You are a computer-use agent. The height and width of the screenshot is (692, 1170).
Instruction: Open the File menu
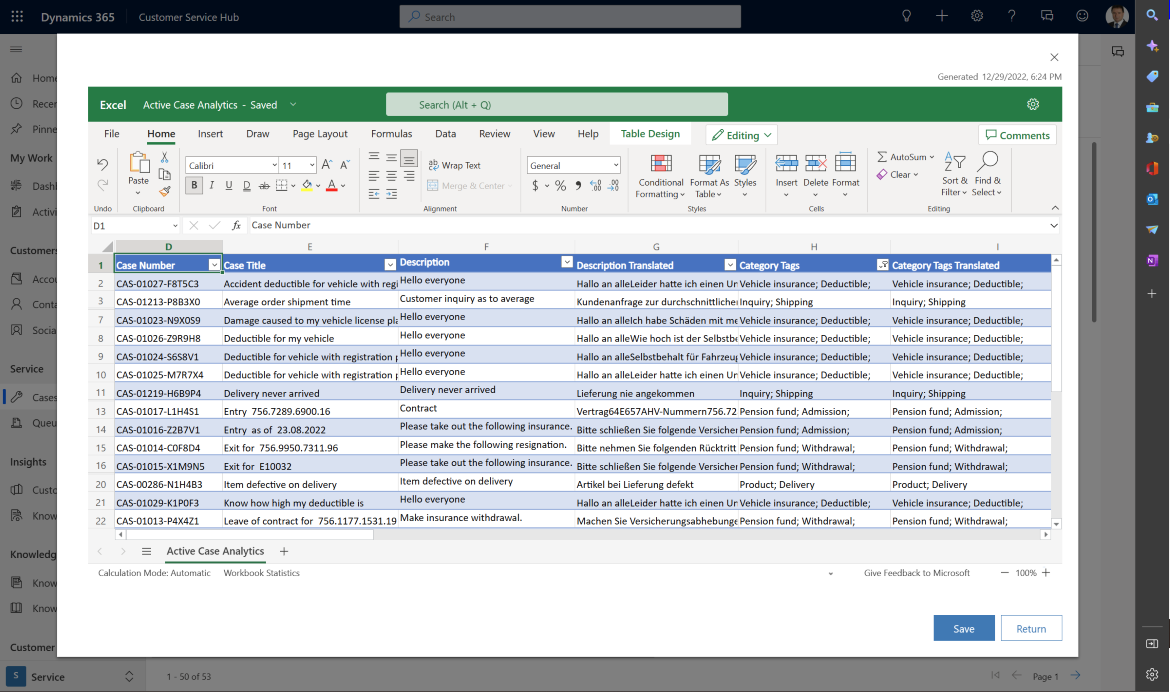tap(112, 134)
